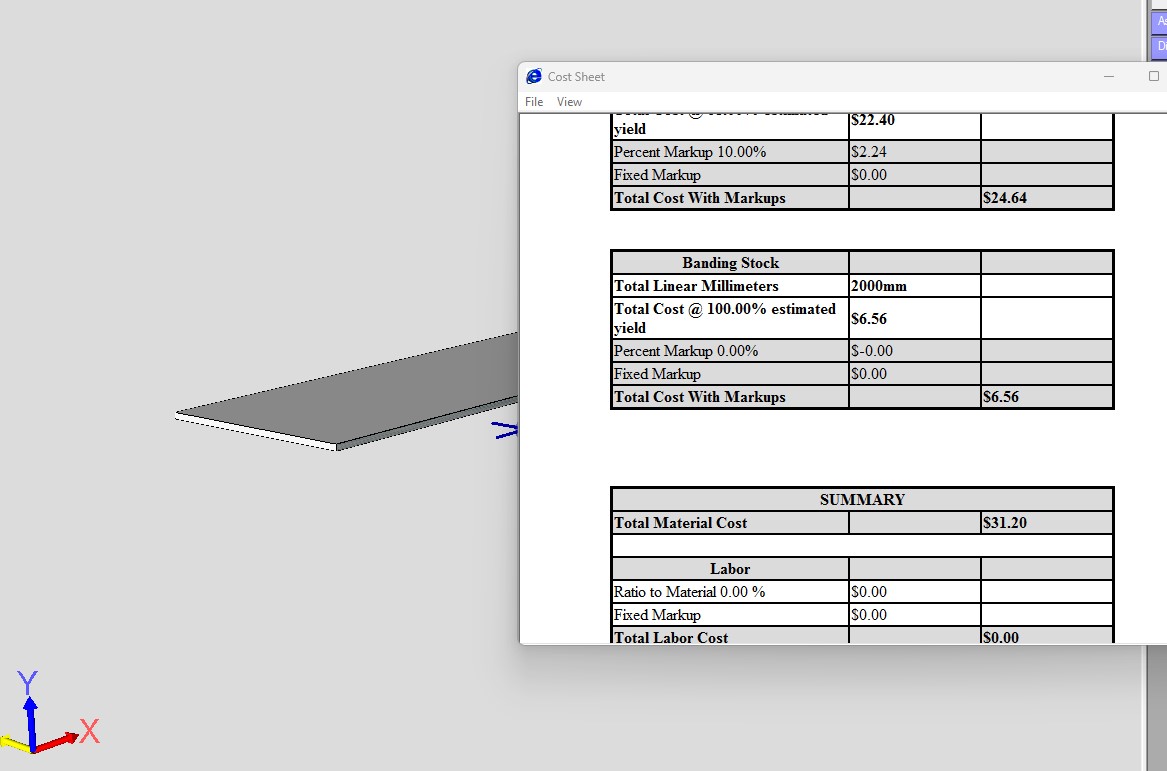Click the Cost Sheet window icon

click(x=534, y=77)
